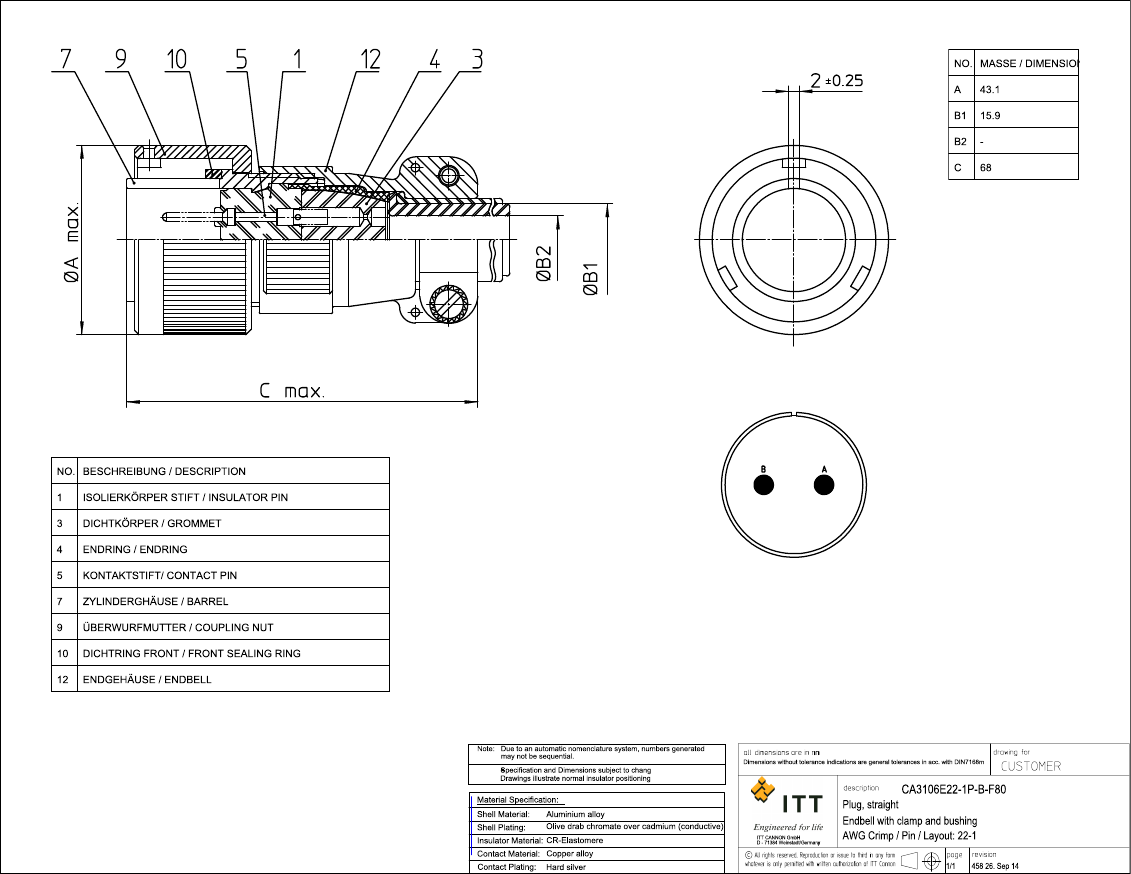Click the 'Material Specification:' heading
Screen dimensions: 1131x874
(517, 800)
